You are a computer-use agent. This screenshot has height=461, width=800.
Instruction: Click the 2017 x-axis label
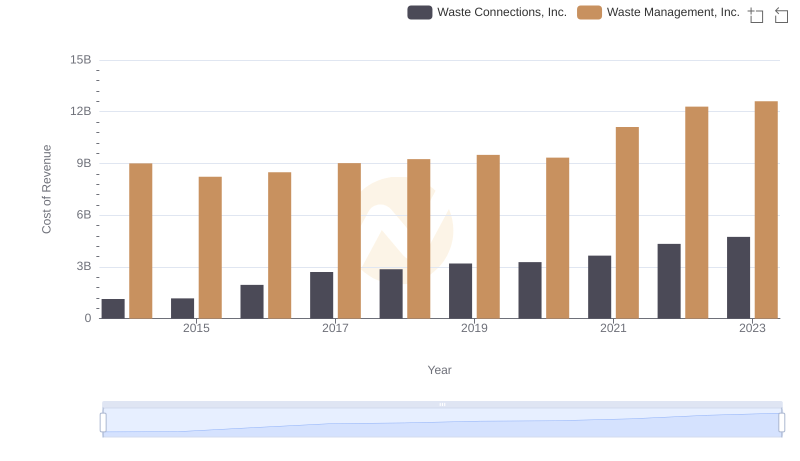tap(335, 328)
